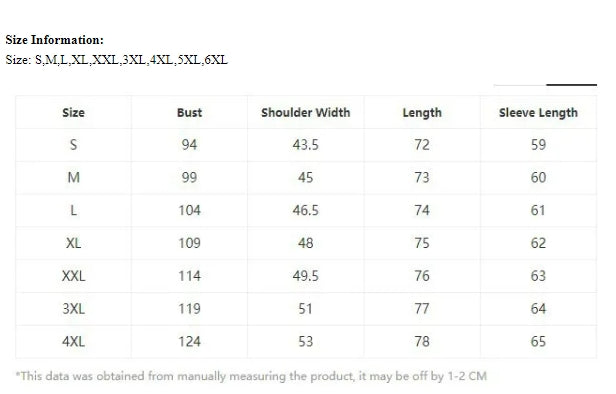Click the size list text line
Image resolution: width=616 pixels, height=394 pixels.
click(x=117, y=60)
